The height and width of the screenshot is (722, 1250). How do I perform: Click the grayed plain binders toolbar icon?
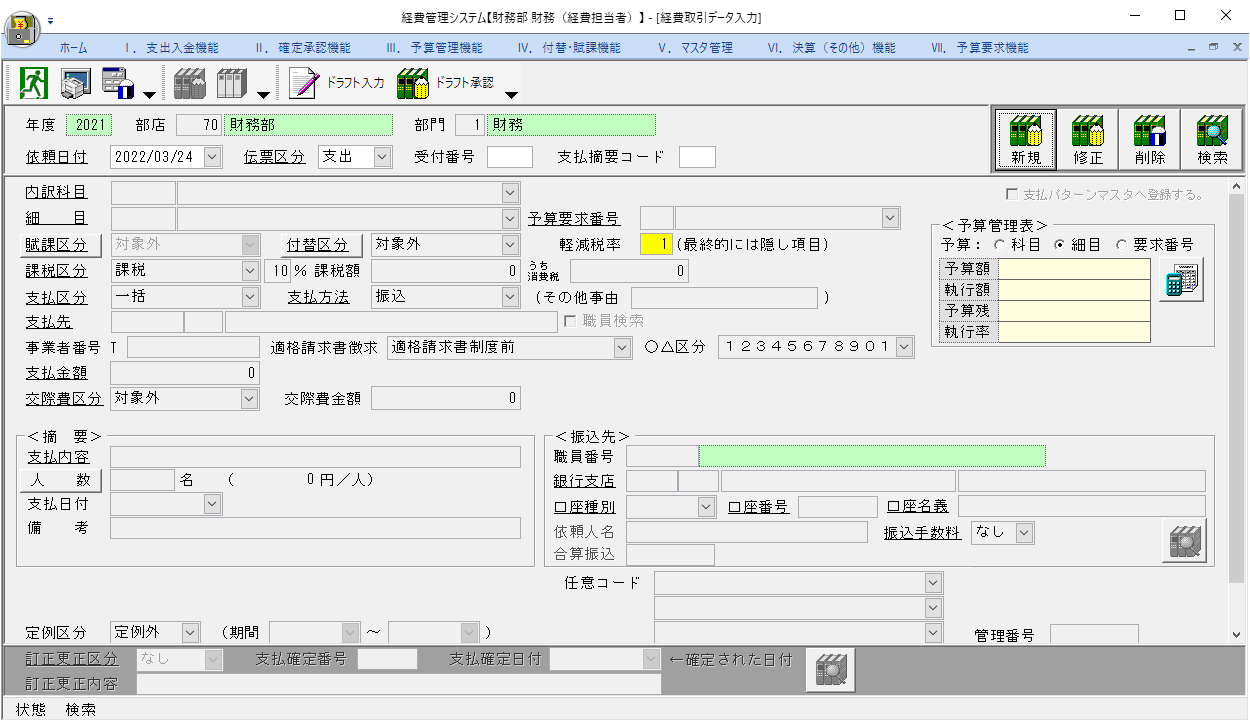[231, 84]
